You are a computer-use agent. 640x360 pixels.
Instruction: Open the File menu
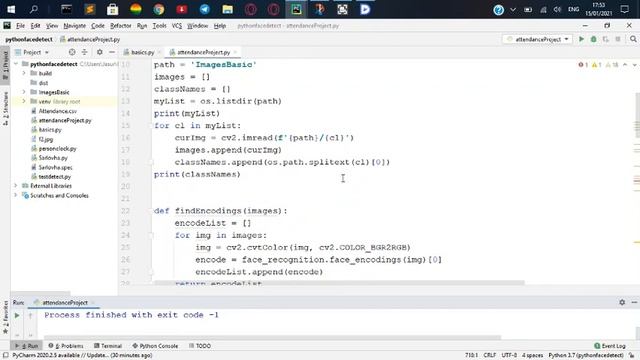[20, 26]
